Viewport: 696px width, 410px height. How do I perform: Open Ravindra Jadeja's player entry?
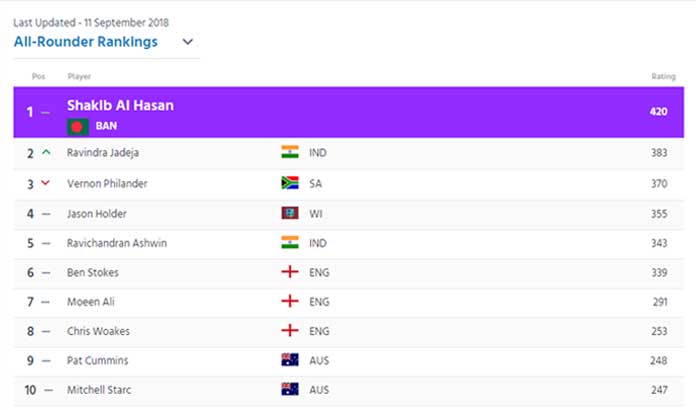(x=103, y=153)
